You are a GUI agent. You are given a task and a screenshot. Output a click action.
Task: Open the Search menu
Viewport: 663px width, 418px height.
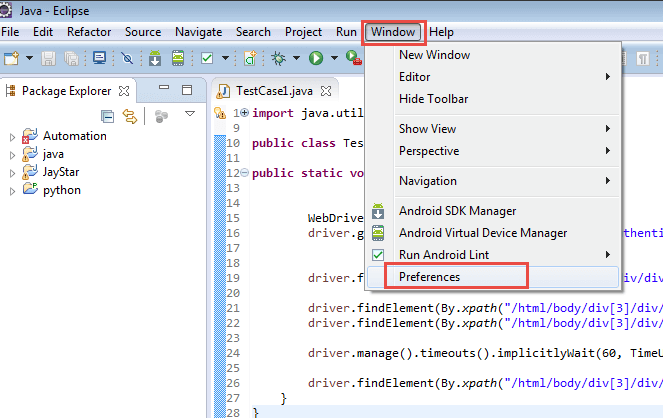point(253,32)
